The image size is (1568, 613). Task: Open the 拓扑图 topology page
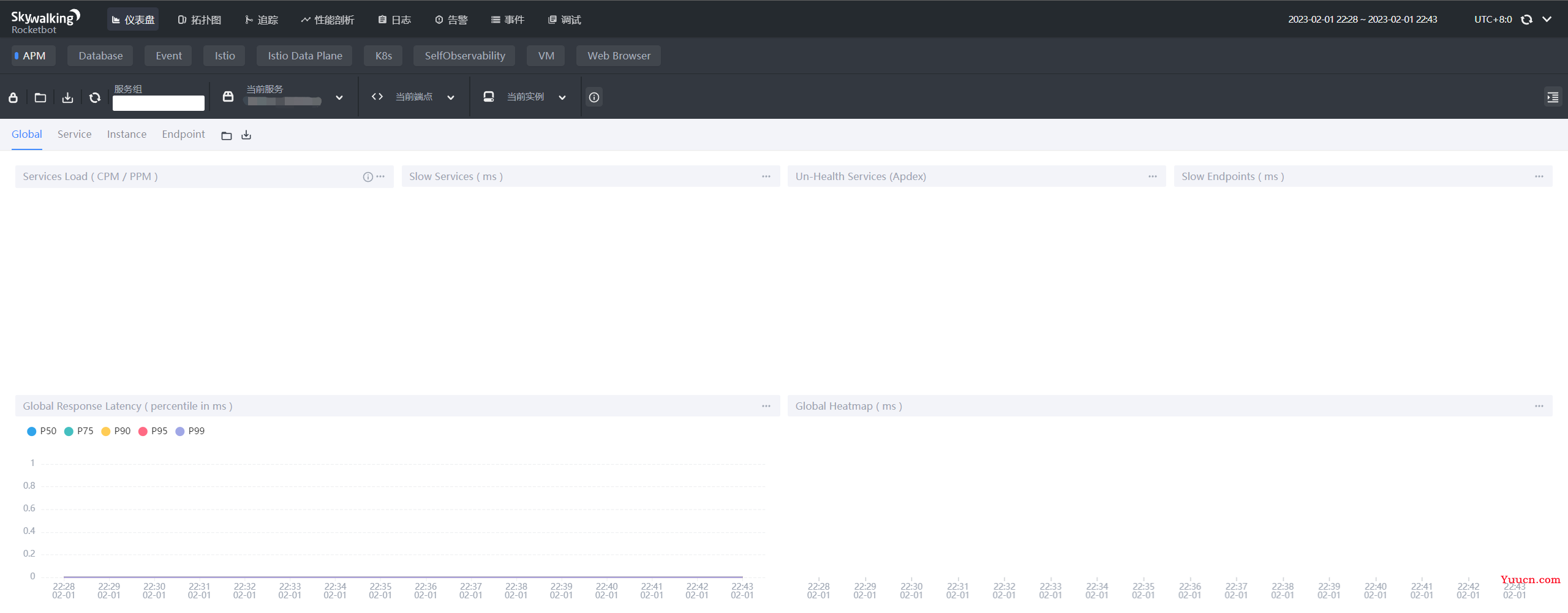[x=200, y=20]
